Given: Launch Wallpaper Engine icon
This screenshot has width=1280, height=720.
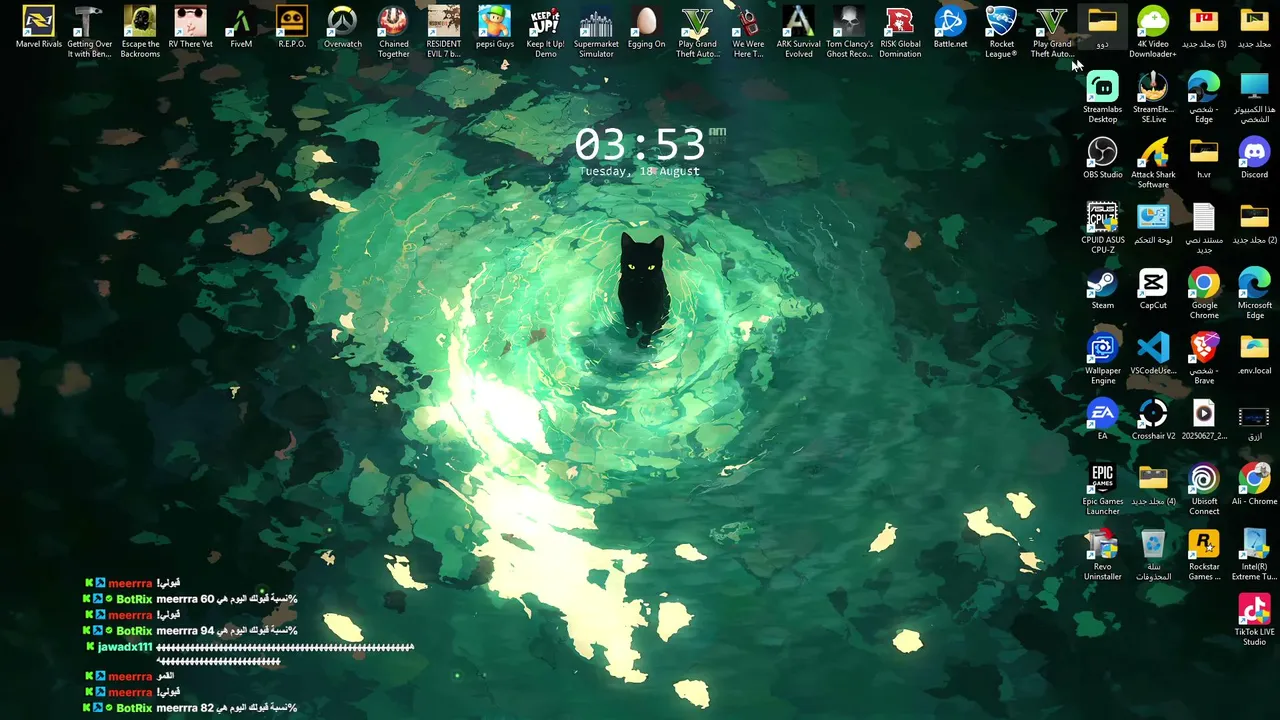Looking at the screenshot, I should (1103, 358).
